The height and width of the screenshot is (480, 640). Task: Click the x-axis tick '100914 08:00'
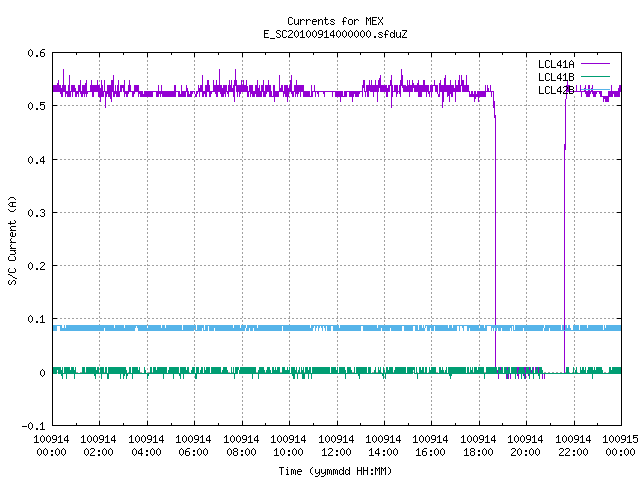(x=241, y=446)
